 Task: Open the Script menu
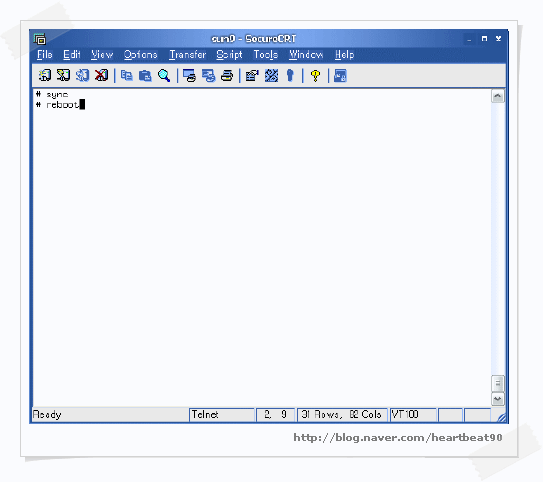pos(229,55)
